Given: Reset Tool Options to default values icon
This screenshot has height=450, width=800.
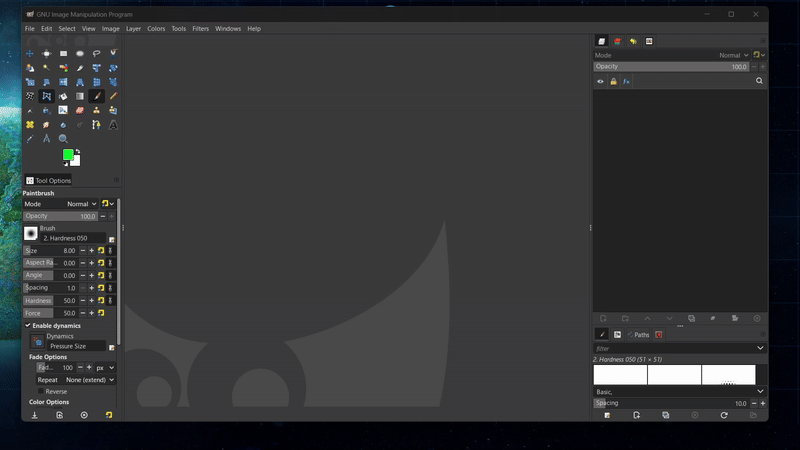Looking at the screenshot, I should tap(109, 415).
